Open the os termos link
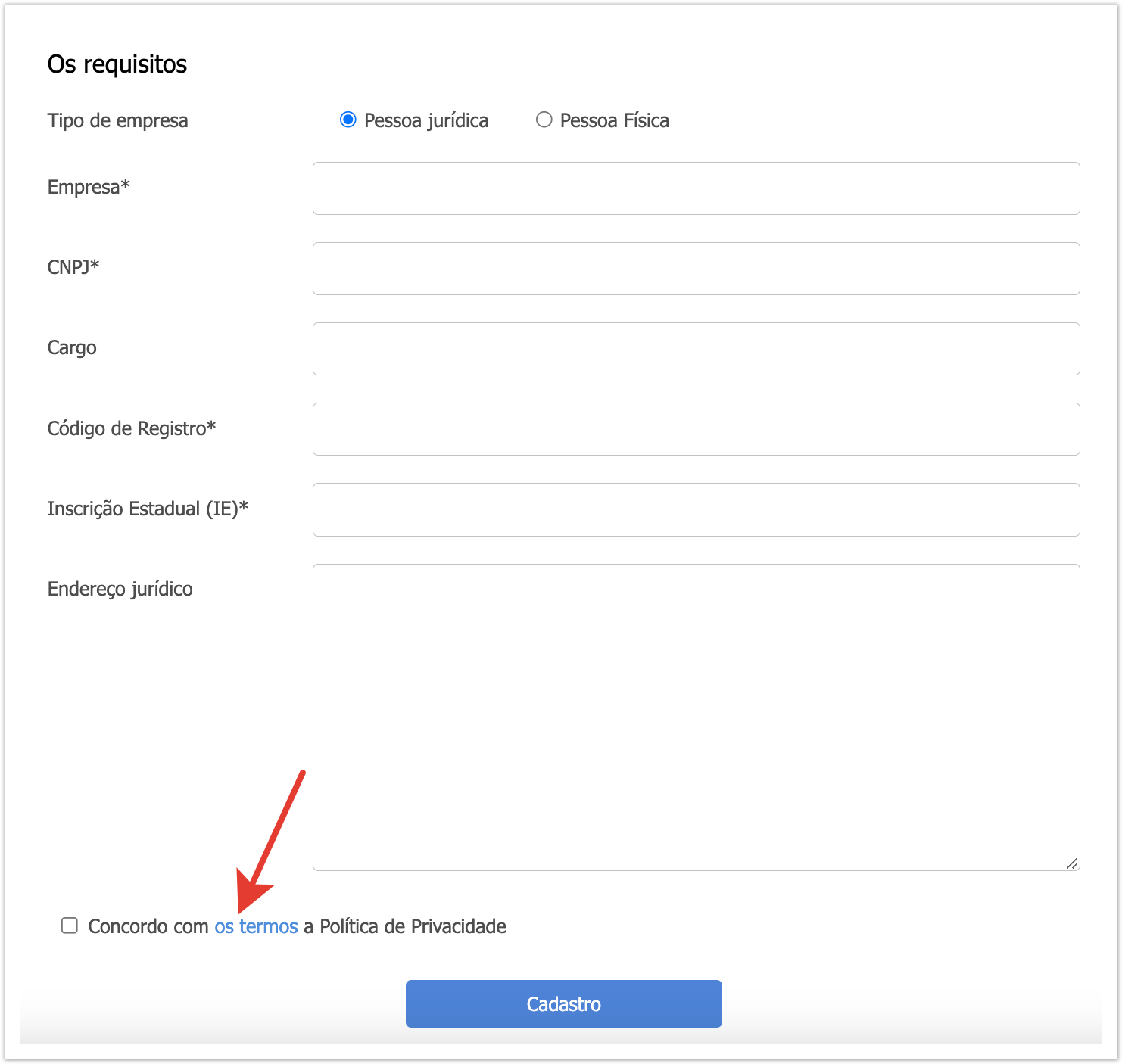Viewport: 1122px width, 1064px height. click(256, 926)
